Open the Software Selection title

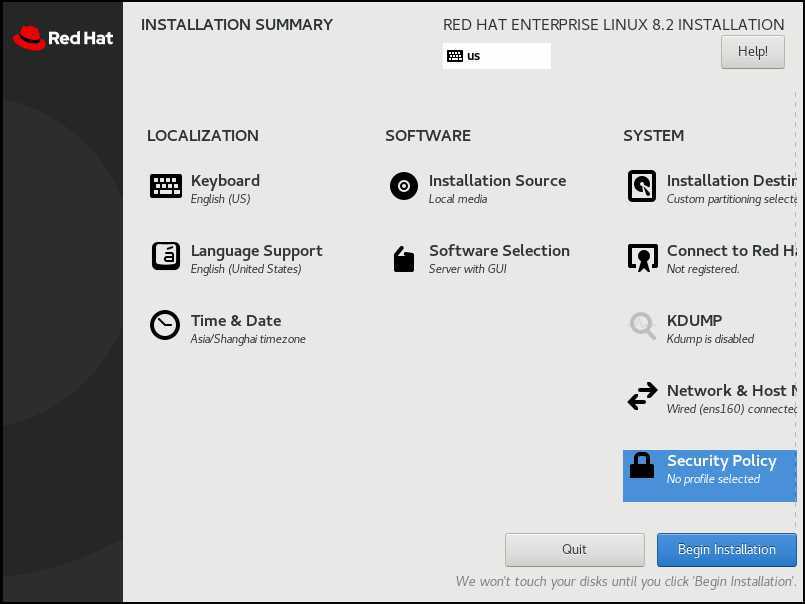tap(499, 251)
